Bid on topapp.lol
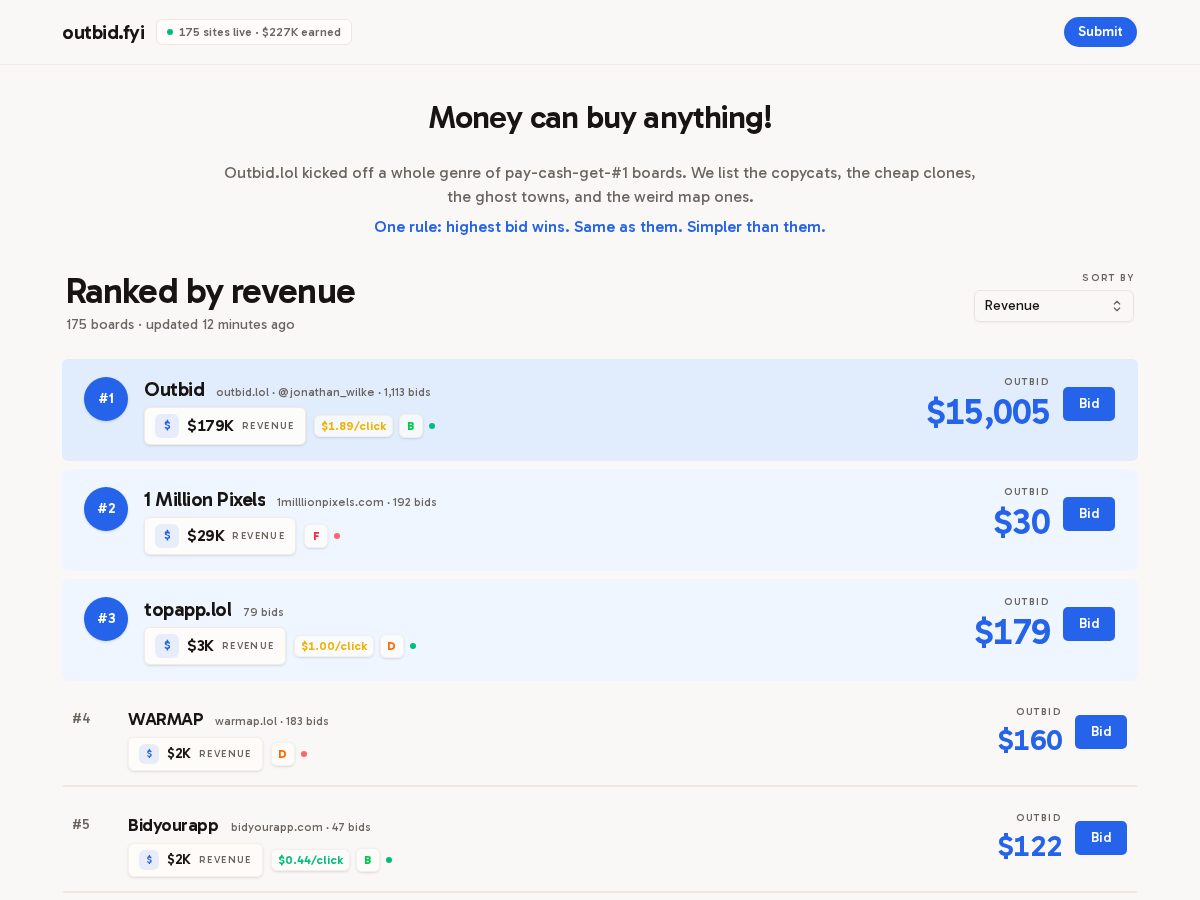 1089,624
